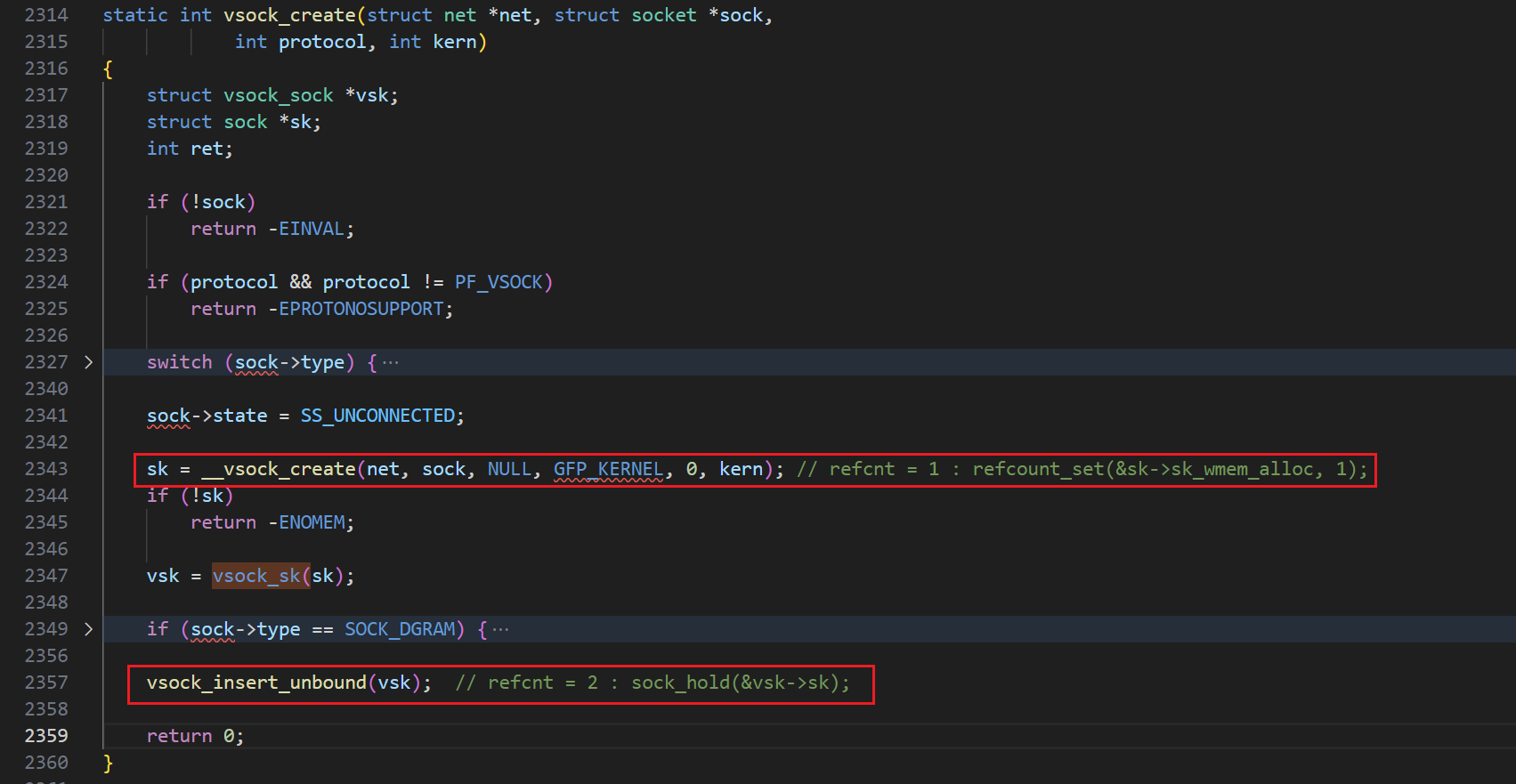1516x784 pixels.
Task: Click the ellipsis after the switch statement brace
Action: [x=391, y=362]
